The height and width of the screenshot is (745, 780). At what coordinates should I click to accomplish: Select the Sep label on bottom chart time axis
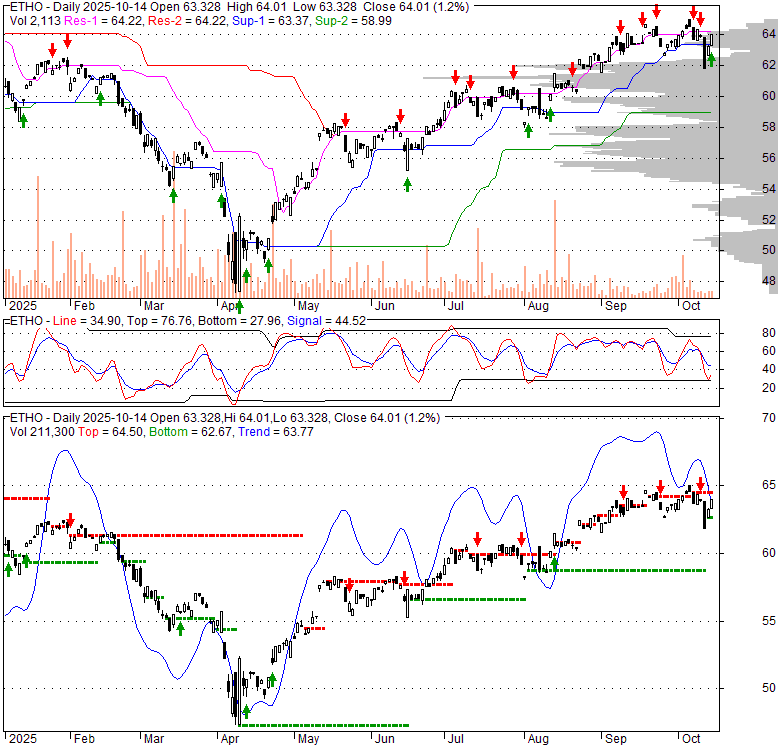[616, 739]
